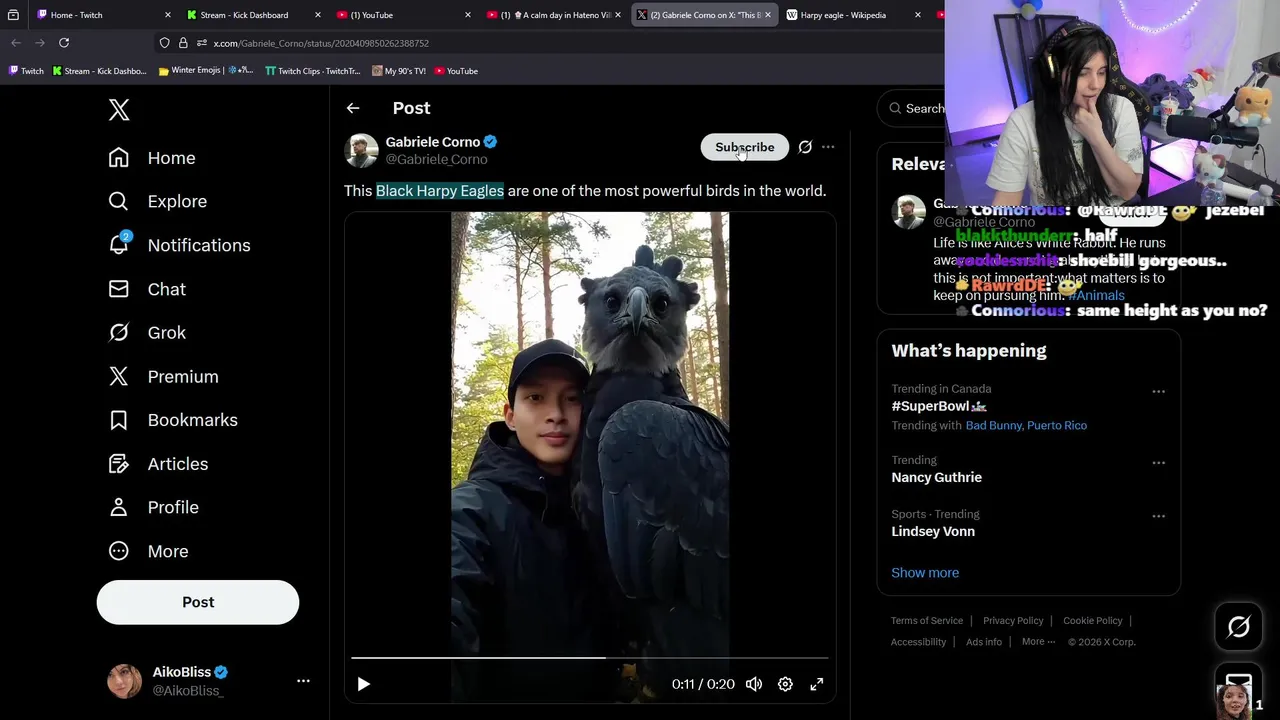This screenshot has height=720, width=1280.
Task: Open the Terms of Service link
Action: pyautogui.click(x=927, y=621)
